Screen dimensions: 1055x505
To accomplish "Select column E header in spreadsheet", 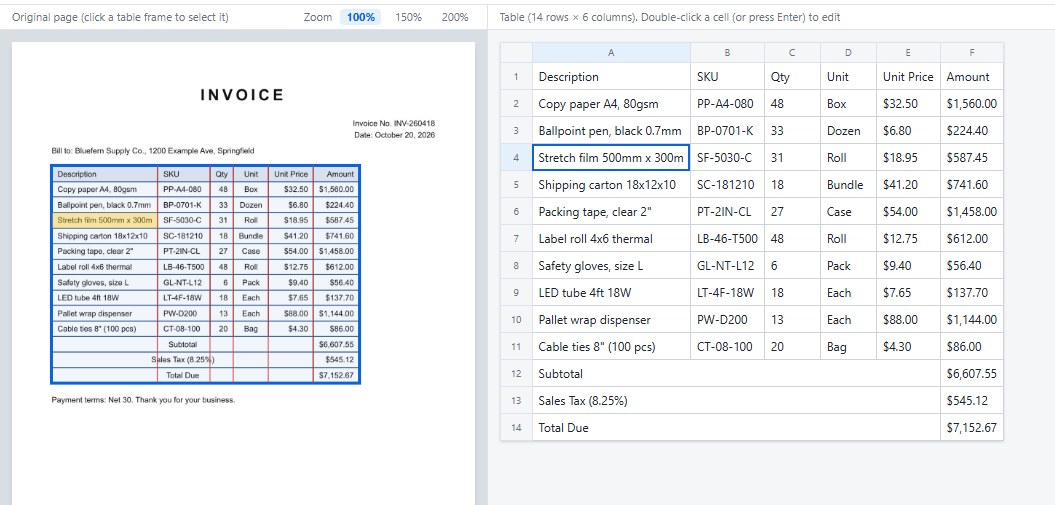I will click(908, 52).
